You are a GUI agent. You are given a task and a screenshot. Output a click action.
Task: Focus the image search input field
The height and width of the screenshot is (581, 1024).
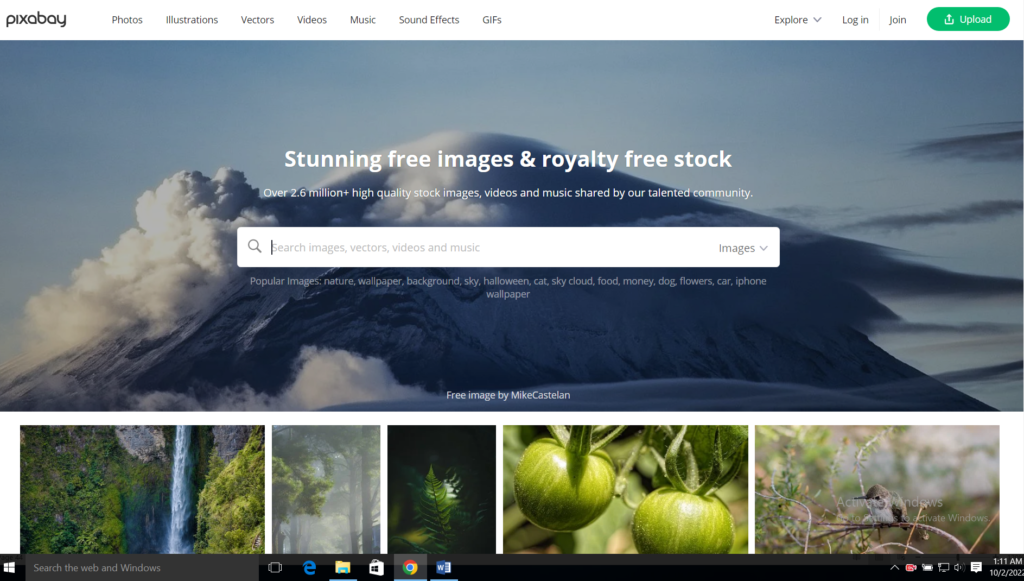(x=490, y=247)
